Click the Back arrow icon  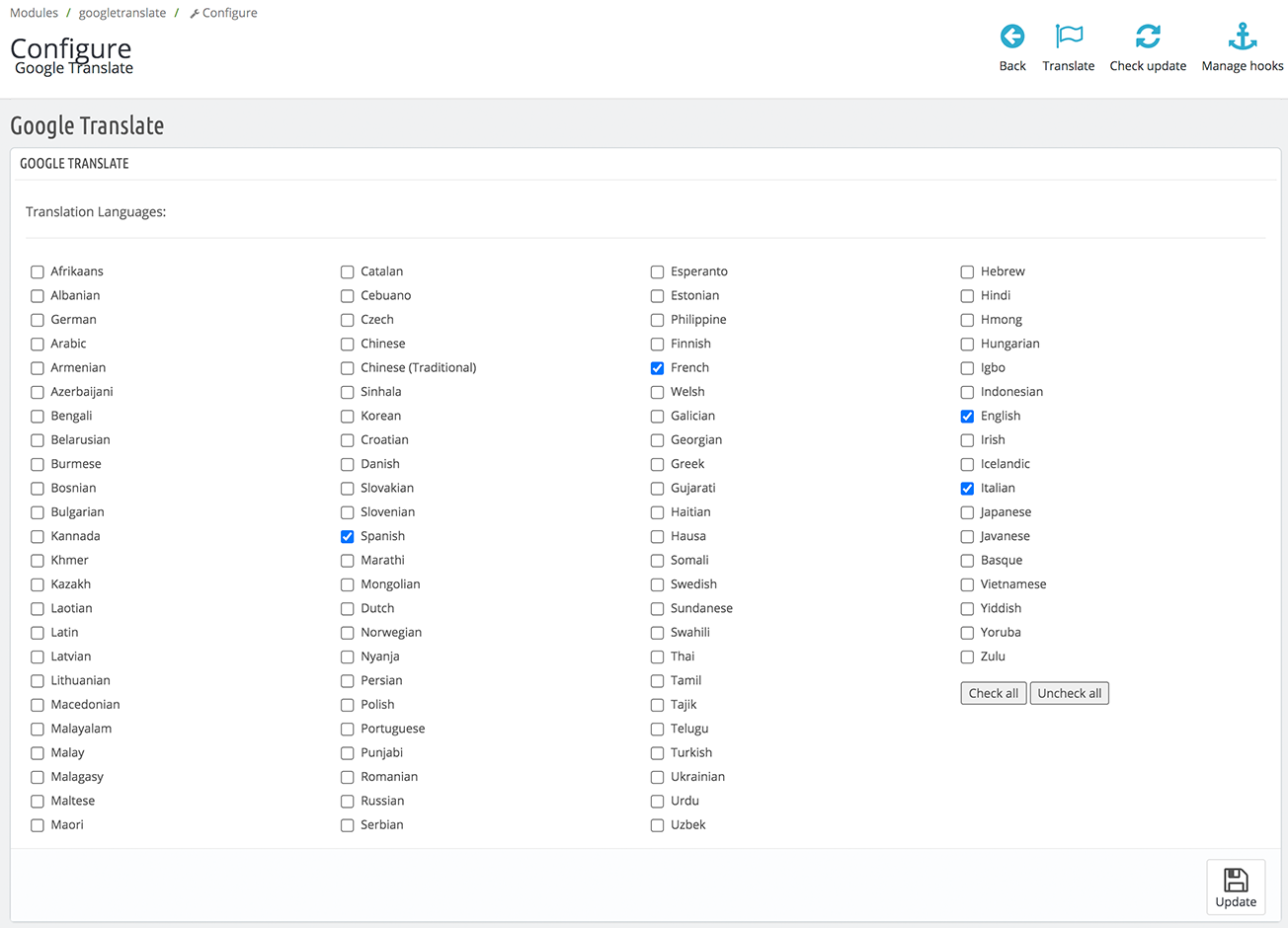point(1012,37)
